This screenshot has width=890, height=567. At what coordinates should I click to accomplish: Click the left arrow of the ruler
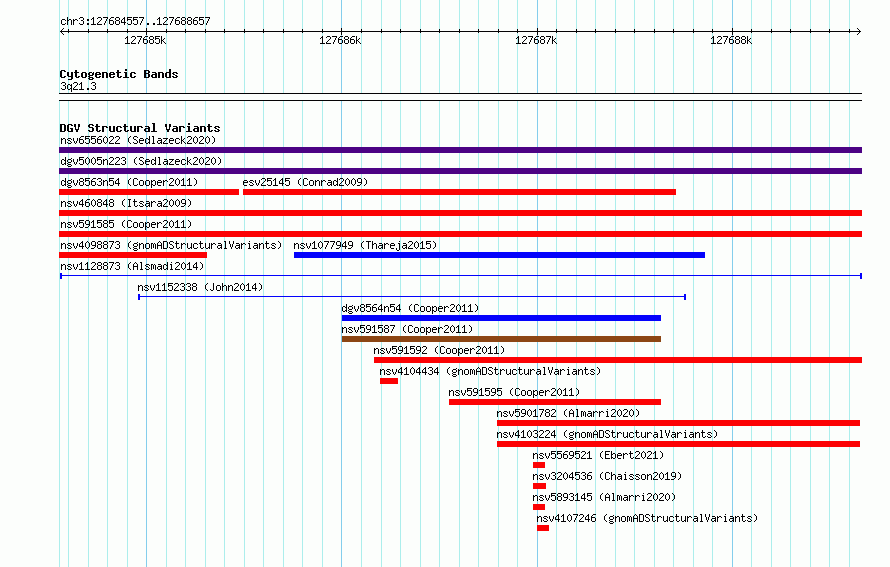[62, 31]
